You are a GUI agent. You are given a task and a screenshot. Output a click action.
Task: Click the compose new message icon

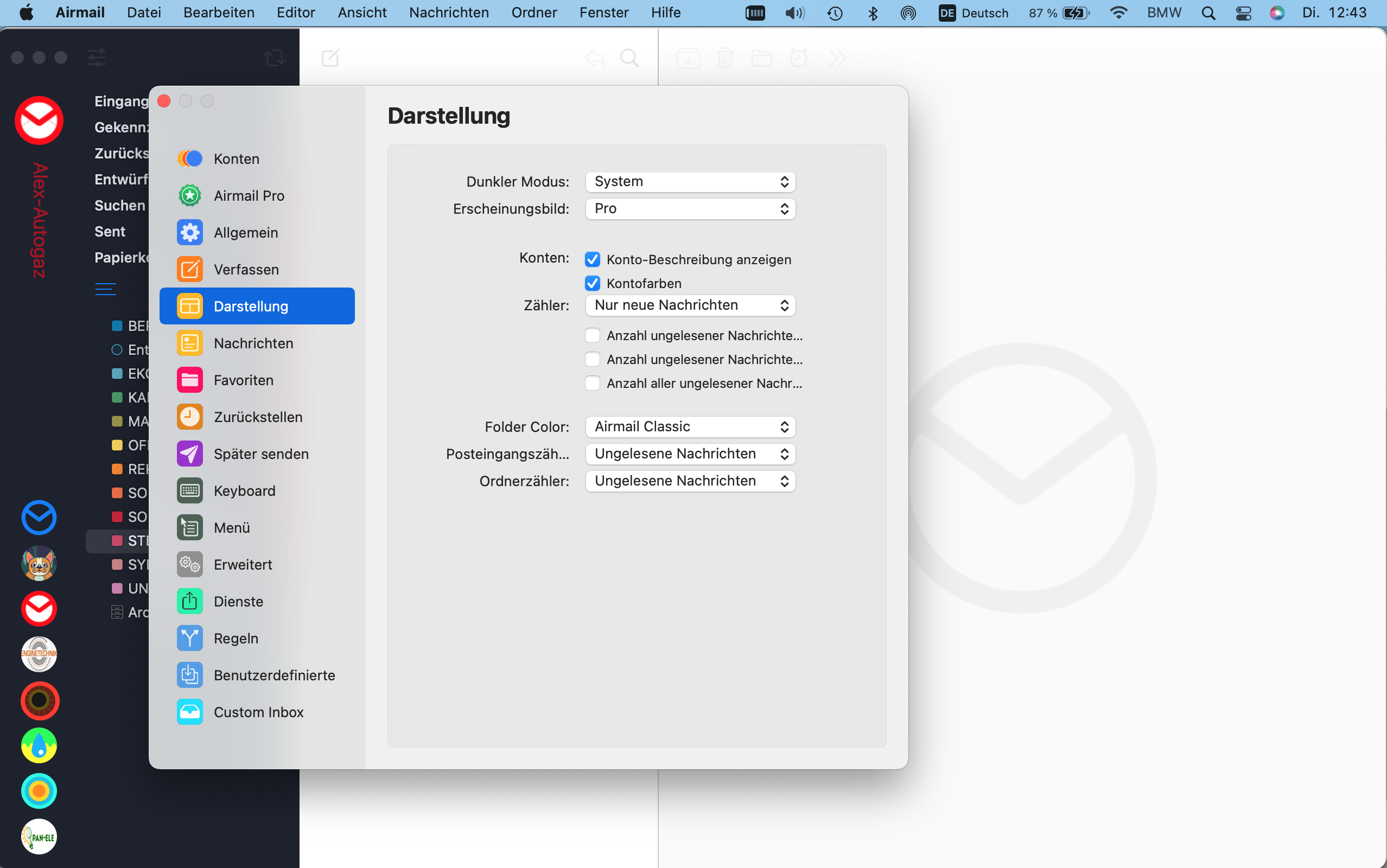tap(330, 58)
